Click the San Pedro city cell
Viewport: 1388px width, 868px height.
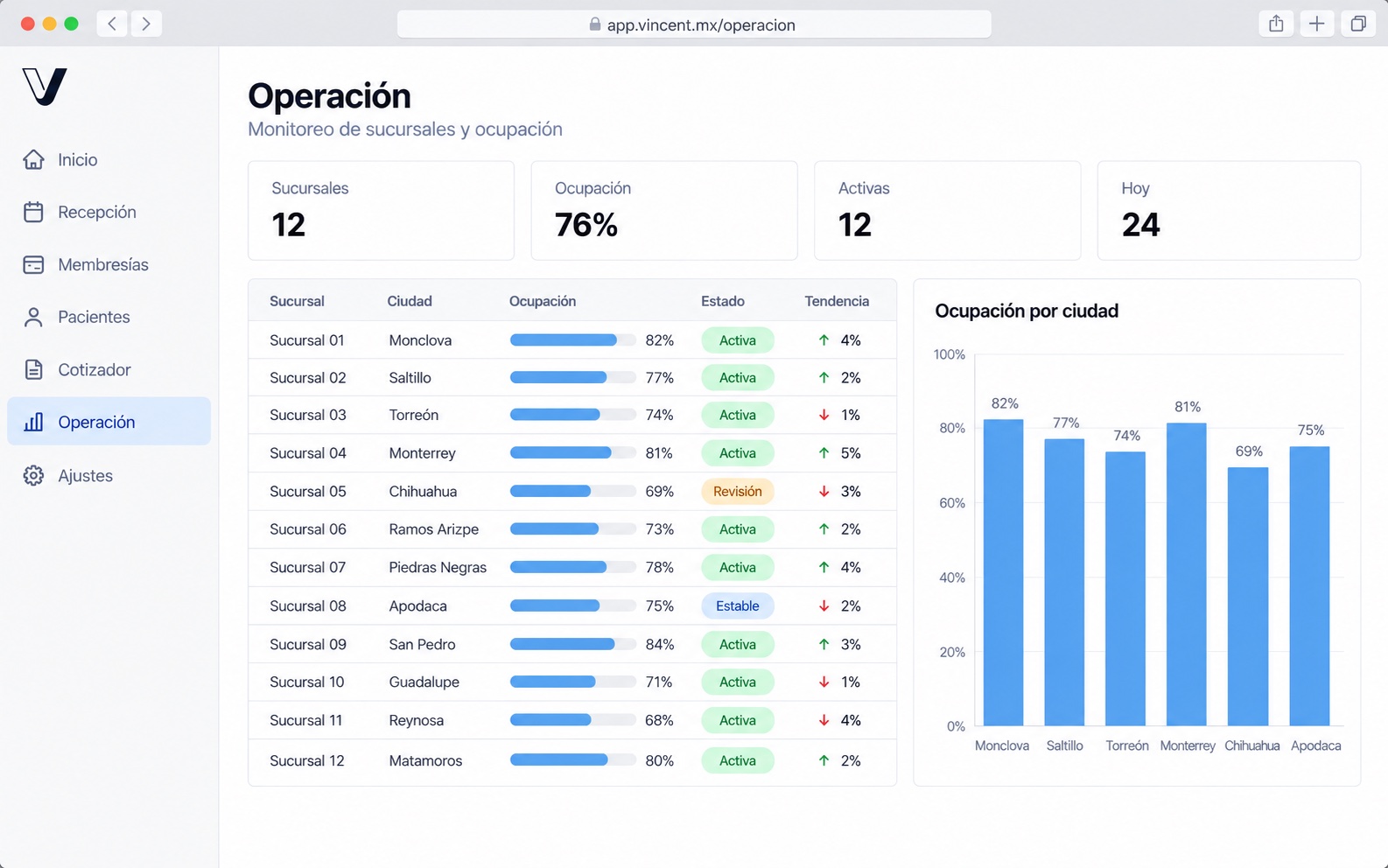(x=423, y=644)
